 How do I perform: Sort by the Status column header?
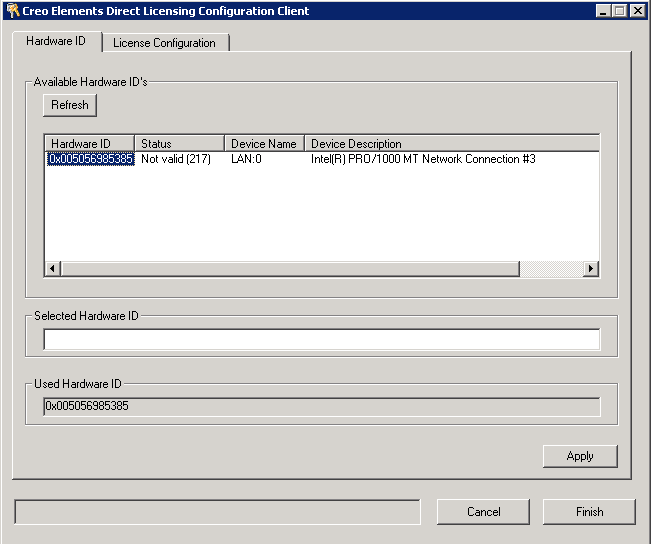point(179,144)
